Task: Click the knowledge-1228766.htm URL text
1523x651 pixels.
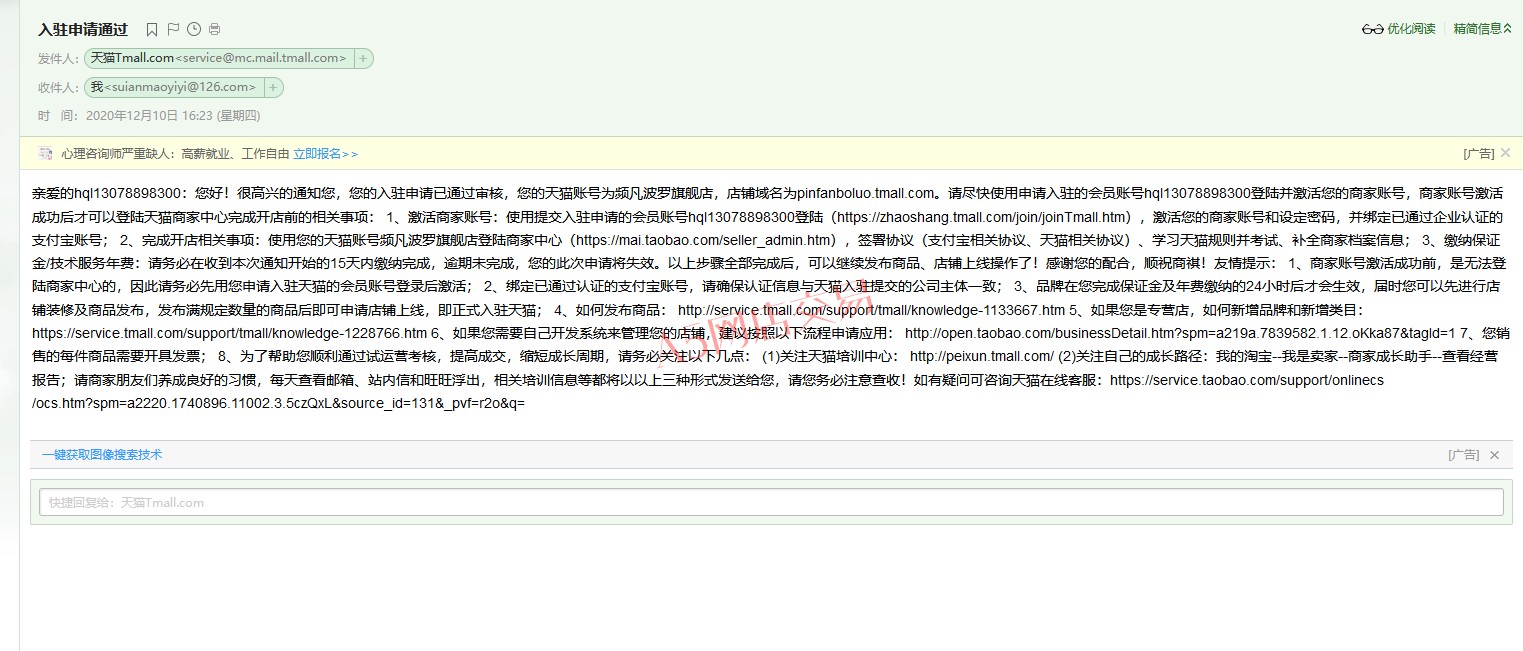Action: click(229, 335)
